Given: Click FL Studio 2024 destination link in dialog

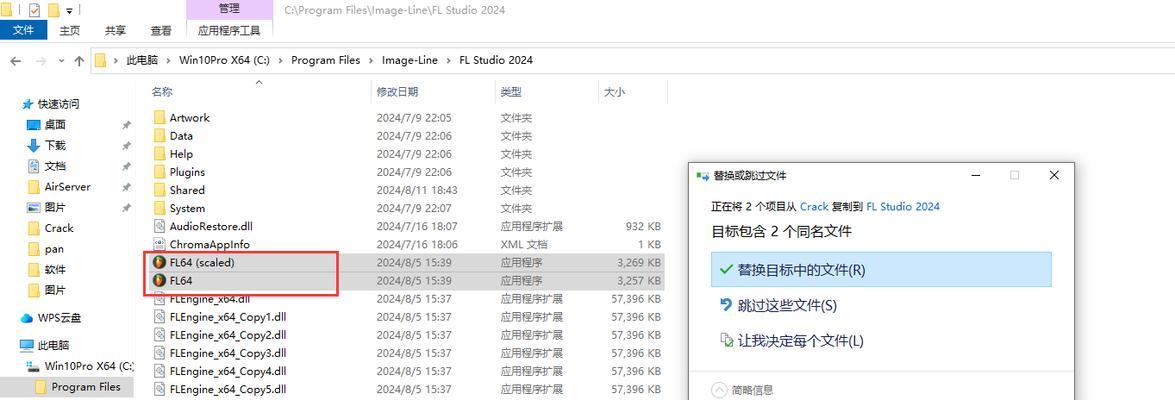Looking at the screenshot, I should pos(903,206).
